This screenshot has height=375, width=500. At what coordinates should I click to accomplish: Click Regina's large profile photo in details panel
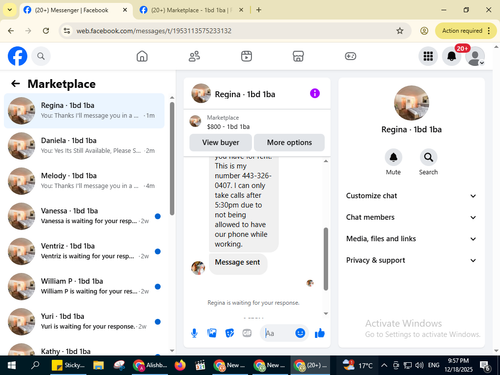[411, 103]
